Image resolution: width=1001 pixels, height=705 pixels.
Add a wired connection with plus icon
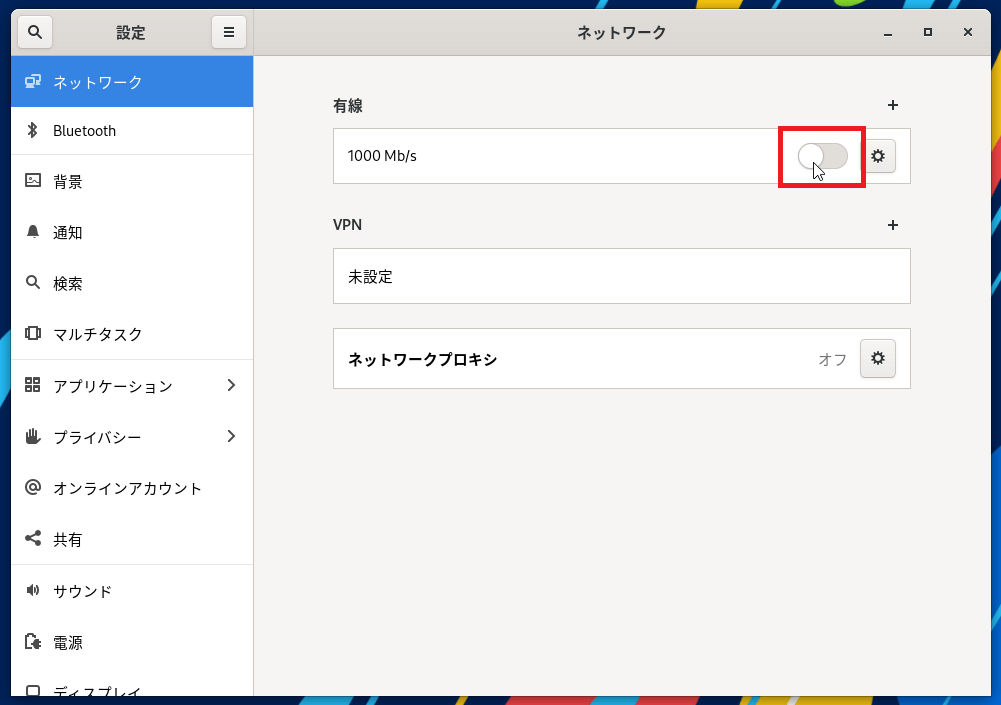(x=893, y=105)
